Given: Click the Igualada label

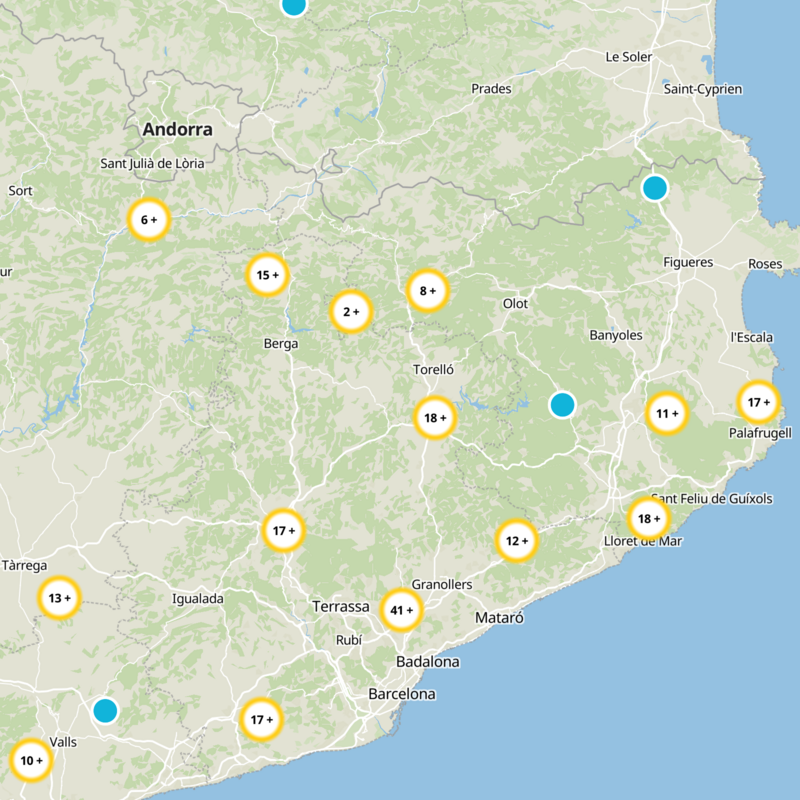Looking at the screenshot, I should click(197, 598).
